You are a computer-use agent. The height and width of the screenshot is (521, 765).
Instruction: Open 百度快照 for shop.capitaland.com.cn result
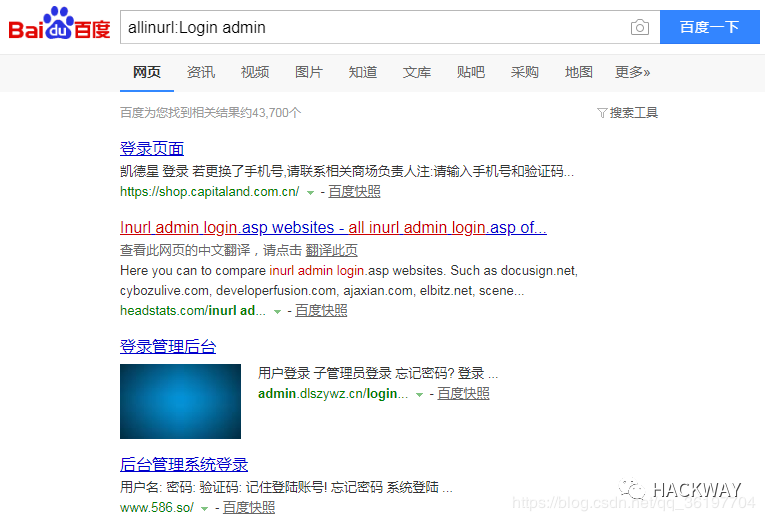click(354, 192)
